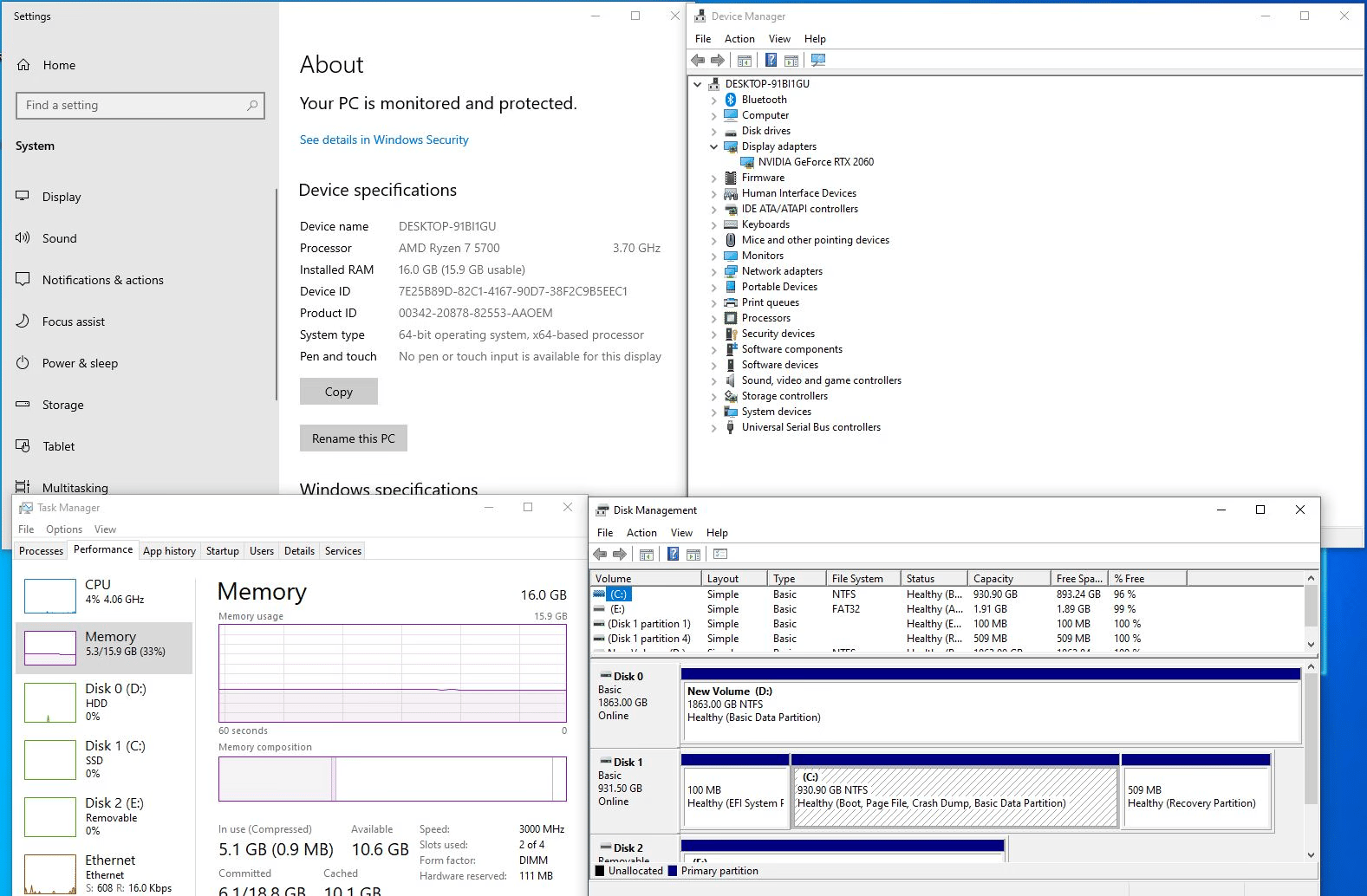Image resolution: width=1367 pixels, height=896 pixels.
Task: Select Memory item in Task Manager sidebar
Action: [x=104, y=647]
